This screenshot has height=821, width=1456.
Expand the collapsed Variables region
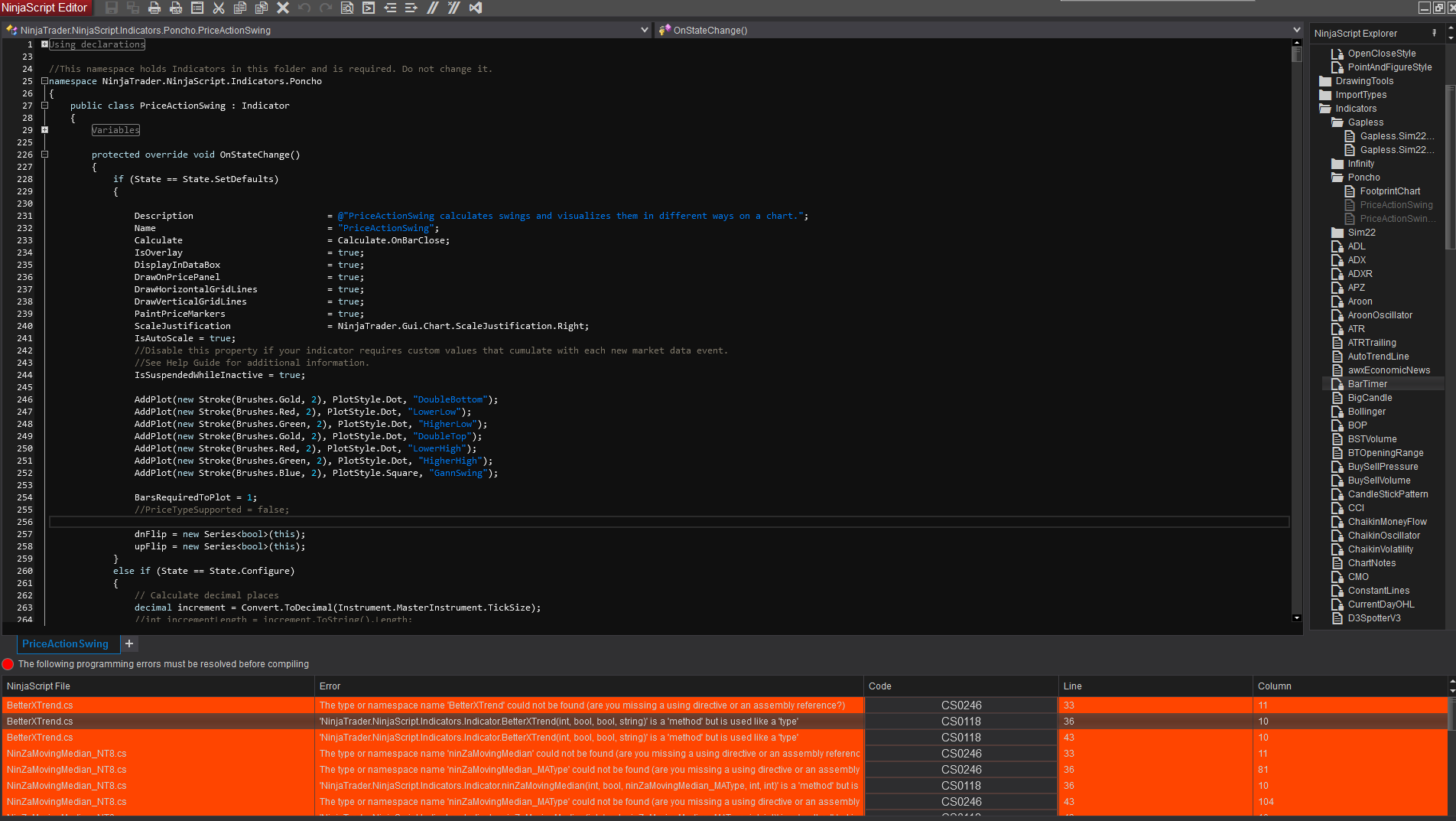click(44, 130)
